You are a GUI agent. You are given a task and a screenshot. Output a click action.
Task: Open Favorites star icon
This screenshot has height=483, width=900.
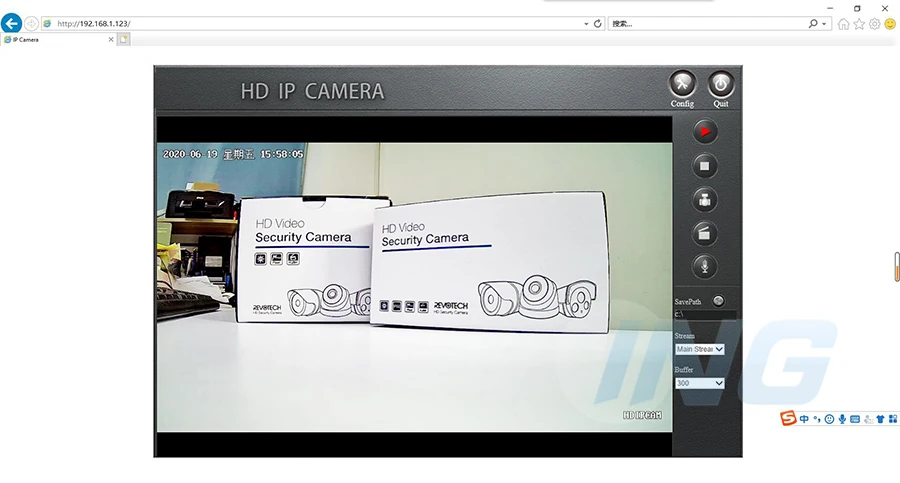859,24
